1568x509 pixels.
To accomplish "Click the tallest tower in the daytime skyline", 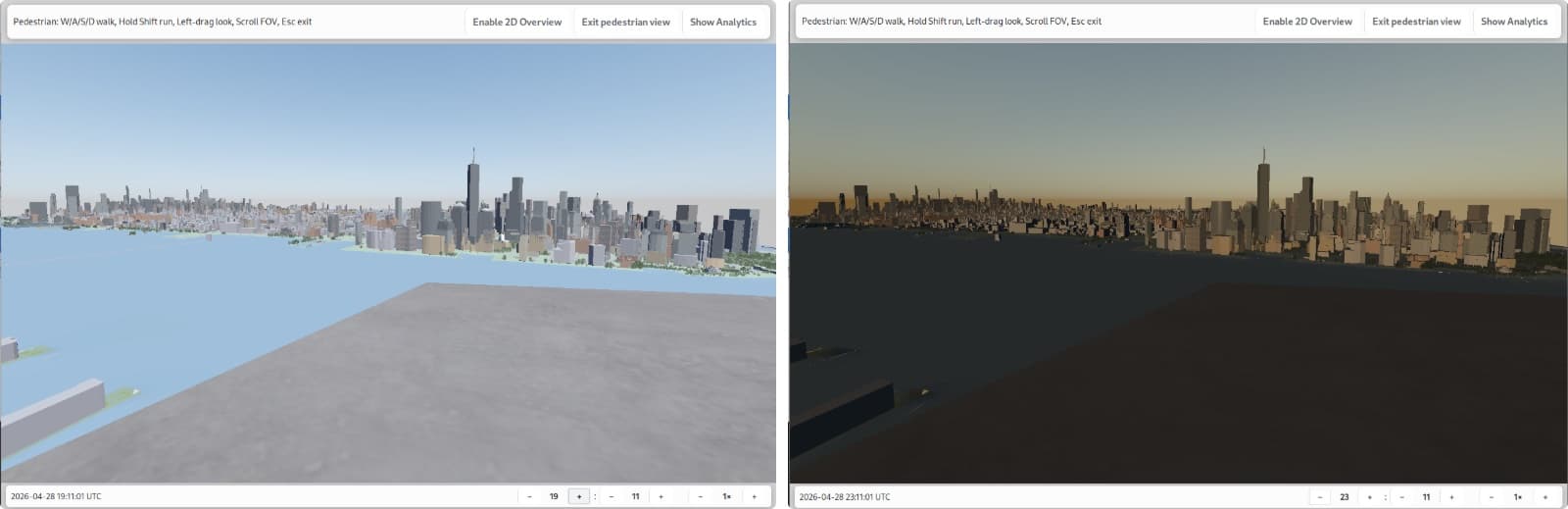I will (473, 201).
